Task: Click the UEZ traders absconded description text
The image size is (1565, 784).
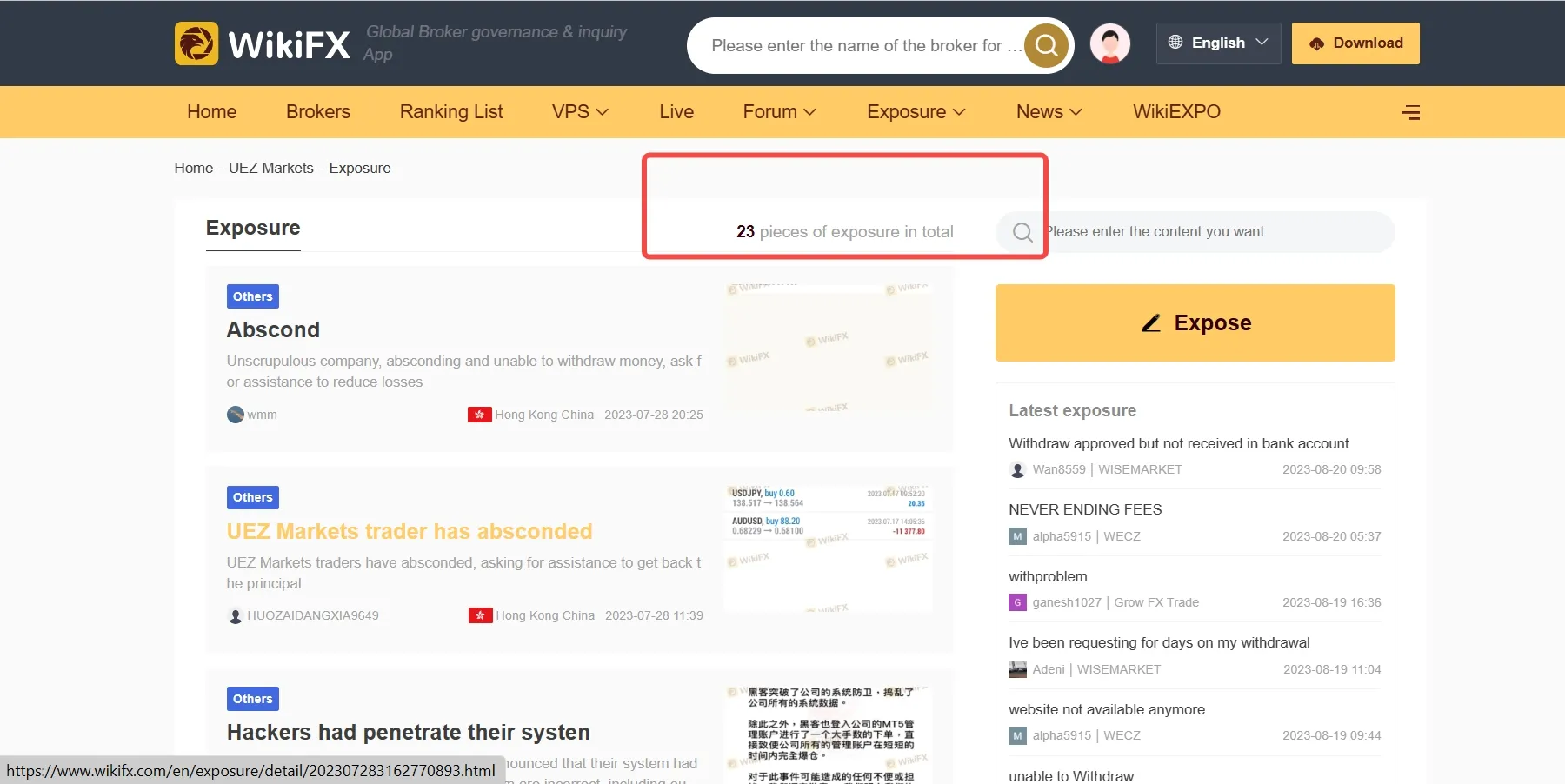Action: pyautogui.click(x=464, y=573)
